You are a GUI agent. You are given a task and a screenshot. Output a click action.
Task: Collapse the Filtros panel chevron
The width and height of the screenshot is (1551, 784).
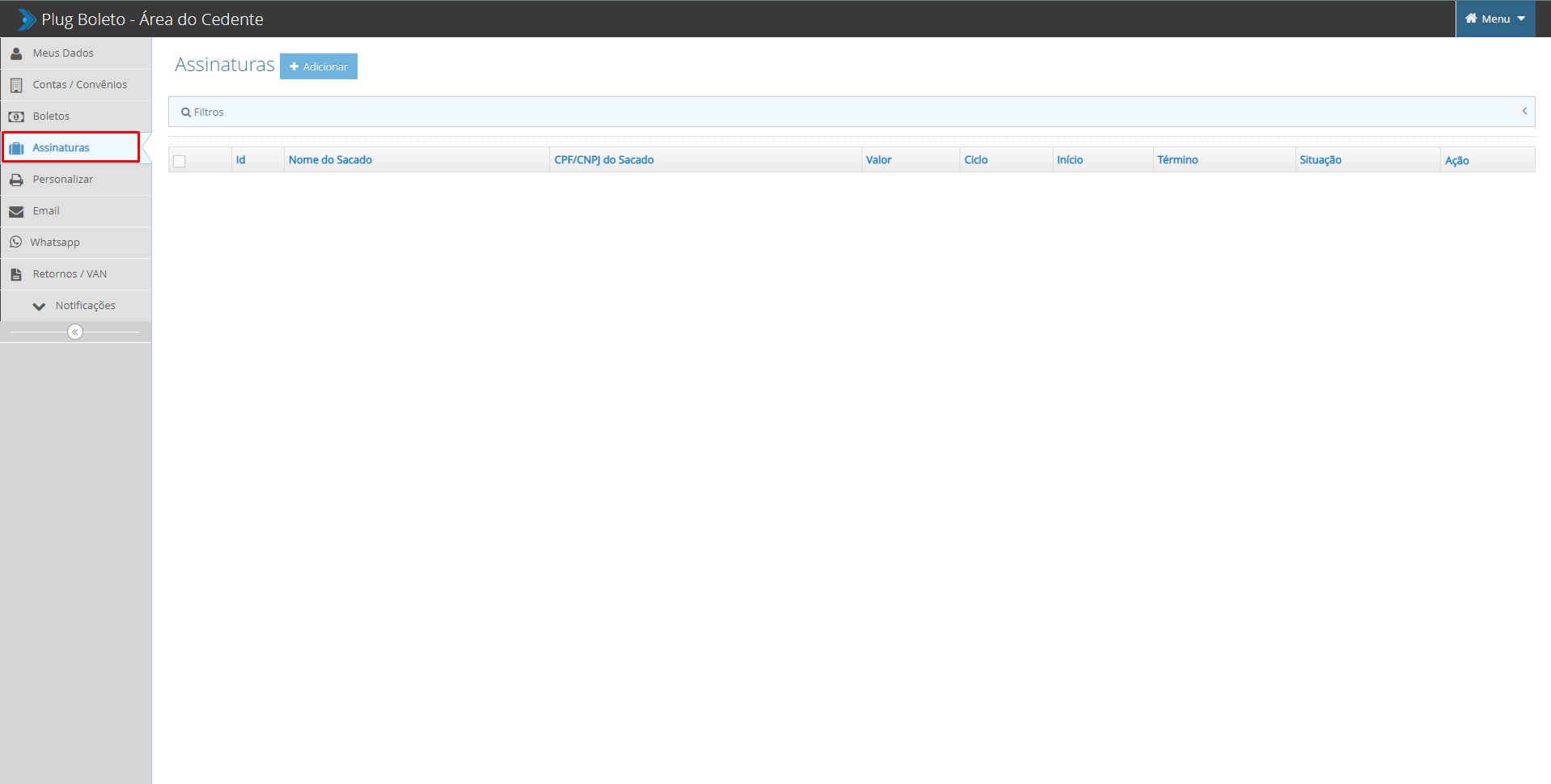coord(1524,111)
